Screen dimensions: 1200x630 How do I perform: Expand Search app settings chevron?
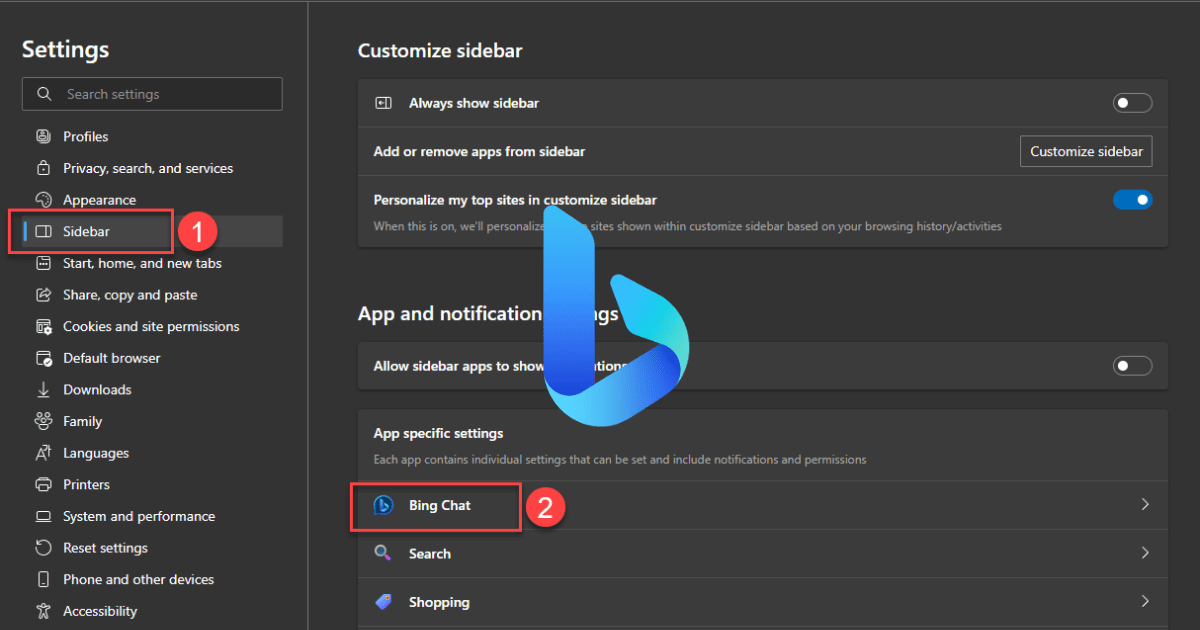(x=1145, y=553)
